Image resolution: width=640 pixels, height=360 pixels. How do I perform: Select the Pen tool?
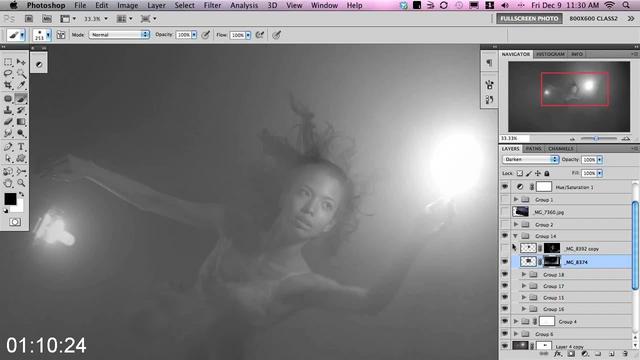[8, 147]
